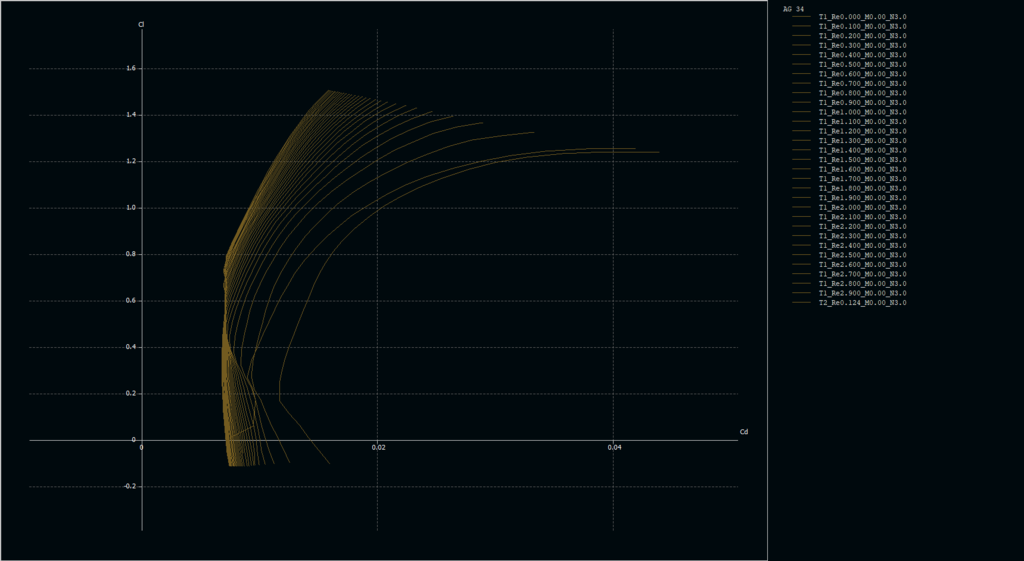Click the 1.0 tick on Cl axis
The image size is (1024, 561).
130,208
